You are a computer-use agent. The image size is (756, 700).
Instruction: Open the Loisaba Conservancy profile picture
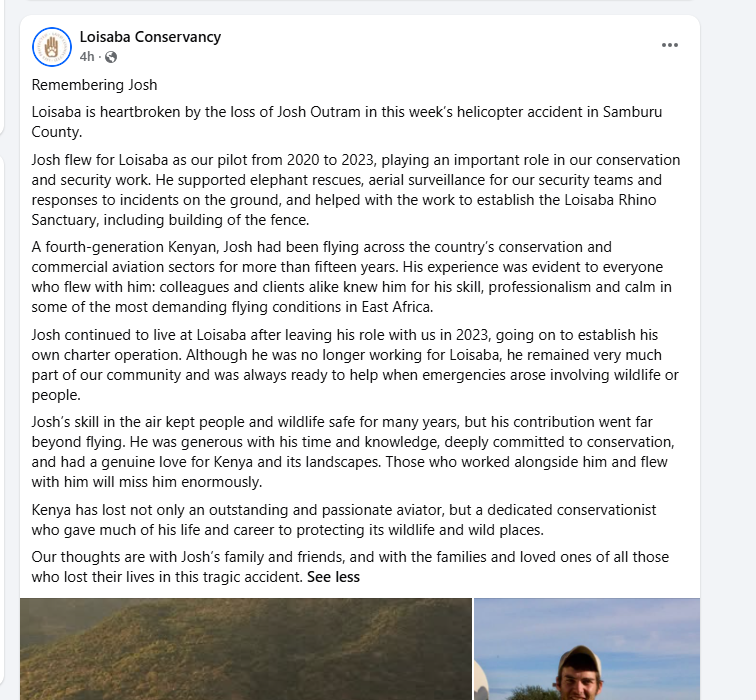tap(52, 47)
